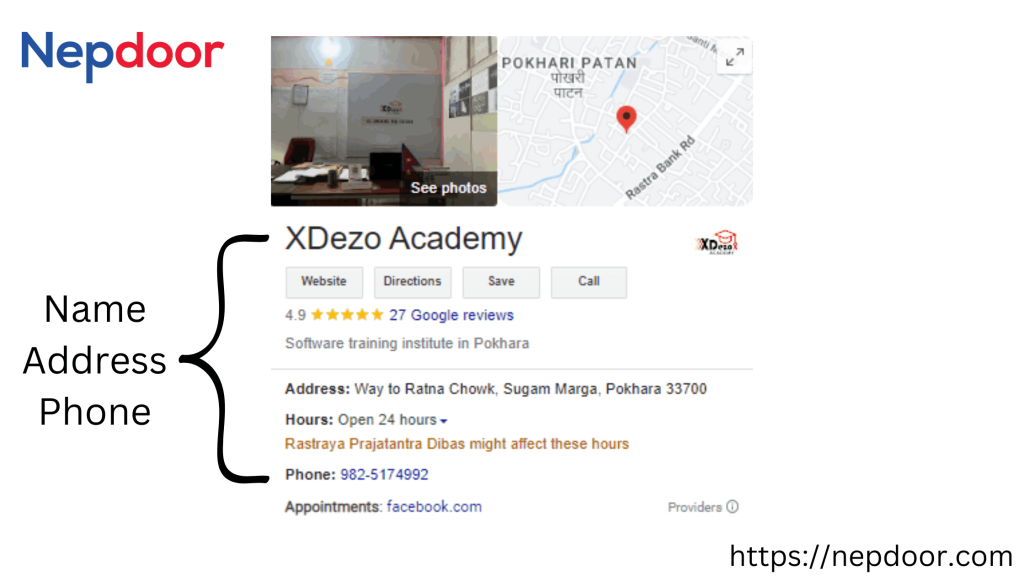The height and width of the screenshot is (576, 1024).
Task: Open the facebook.com appointments link
Action: [x=434, y=507]
